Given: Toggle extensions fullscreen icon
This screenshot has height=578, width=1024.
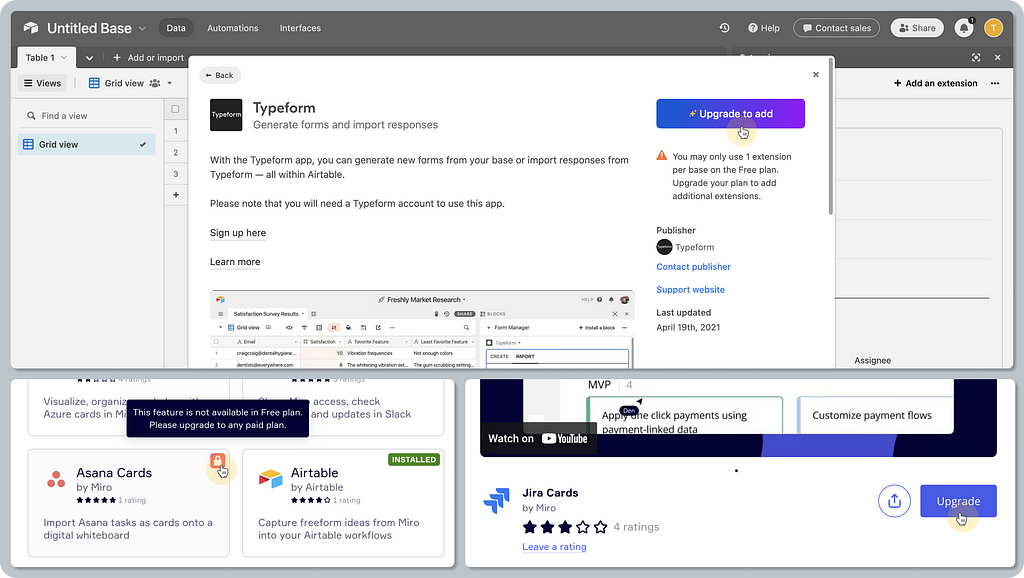Looking at the screenshot, I should tap(976, 57).
